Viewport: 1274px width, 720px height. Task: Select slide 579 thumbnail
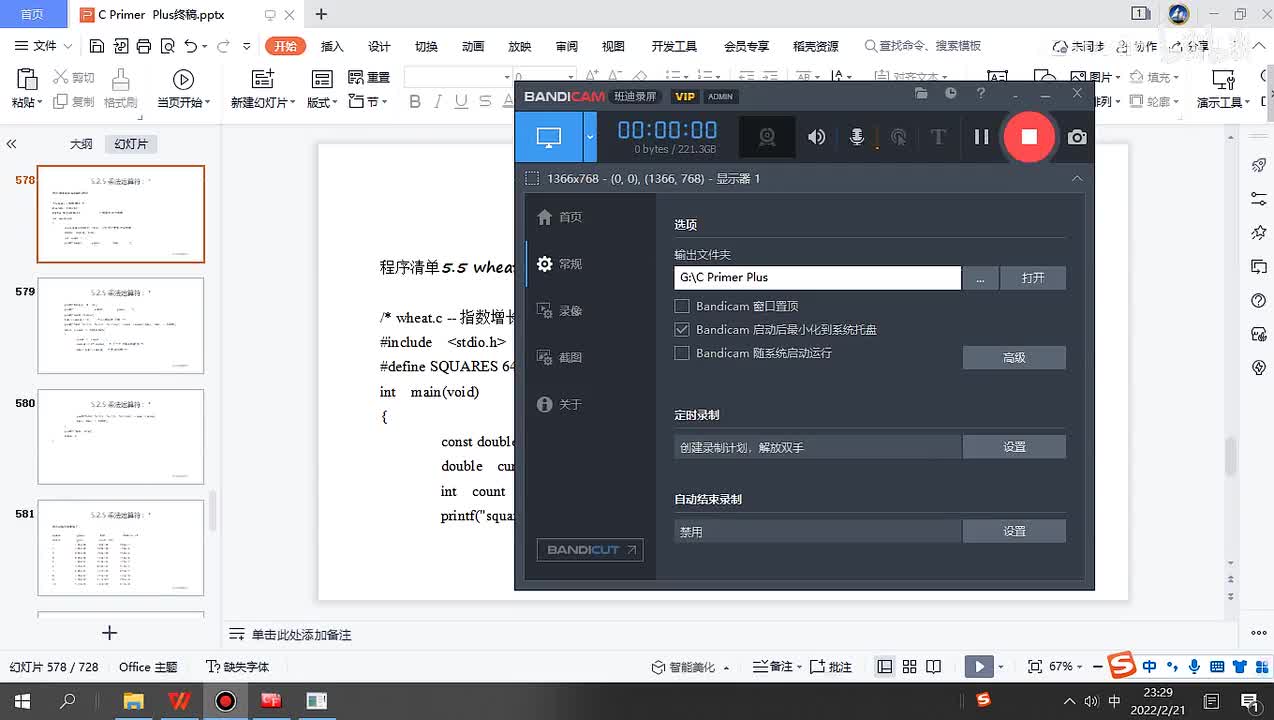(x=121, y=325)
